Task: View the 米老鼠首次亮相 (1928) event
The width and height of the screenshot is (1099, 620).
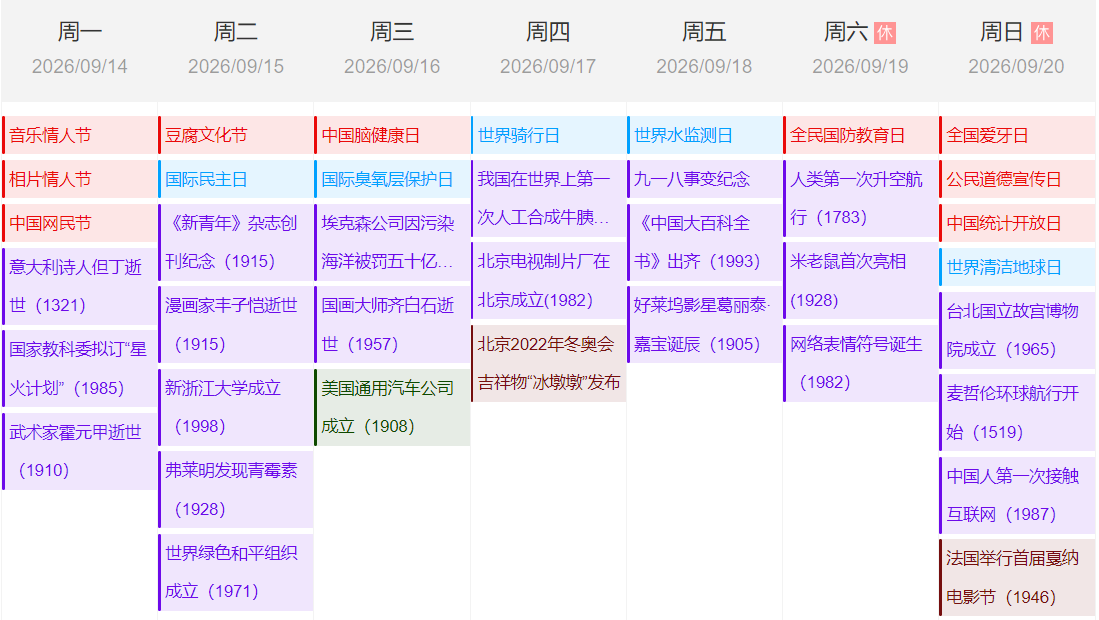Action: click(860, 280)
